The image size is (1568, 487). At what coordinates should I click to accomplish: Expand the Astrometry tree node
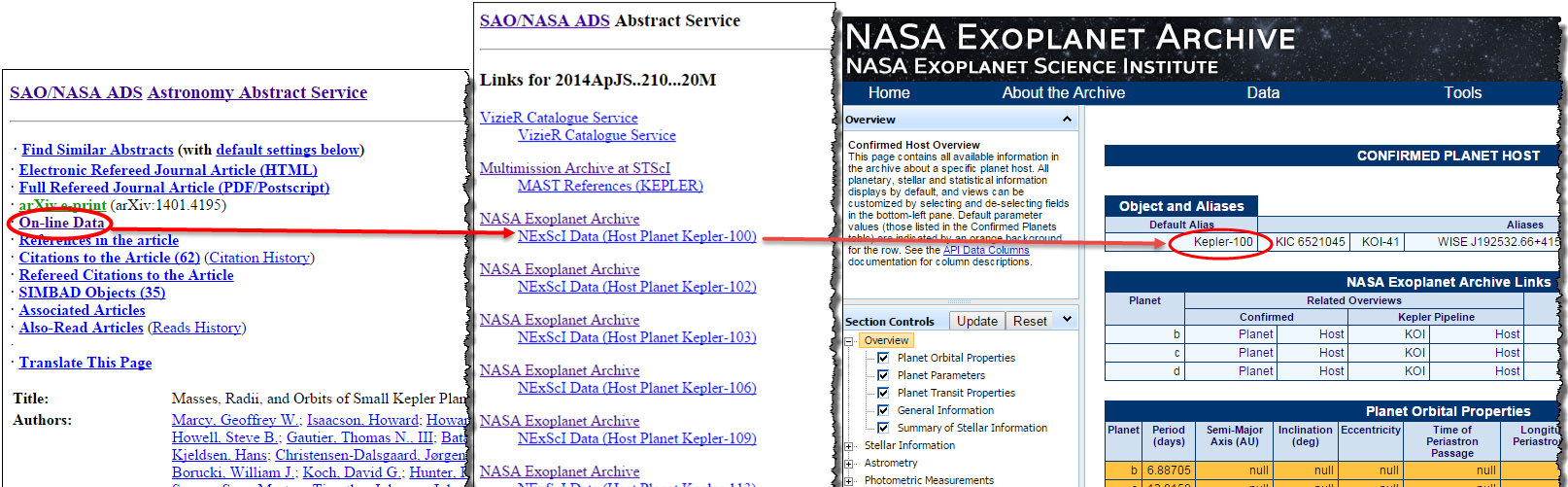[x=849, y=464]
